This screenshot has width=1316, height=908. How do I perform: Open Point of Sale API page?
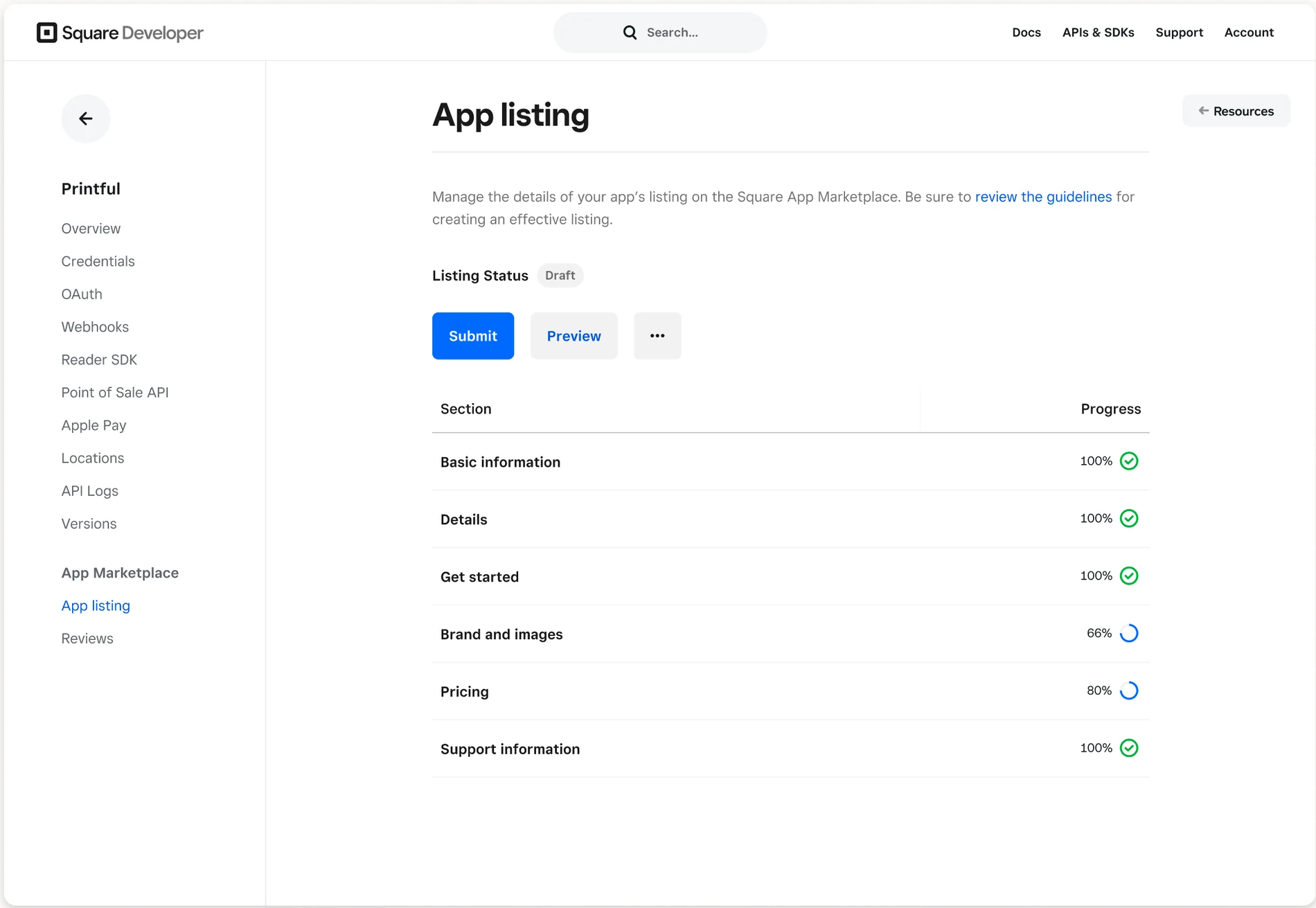coord(115,393)
